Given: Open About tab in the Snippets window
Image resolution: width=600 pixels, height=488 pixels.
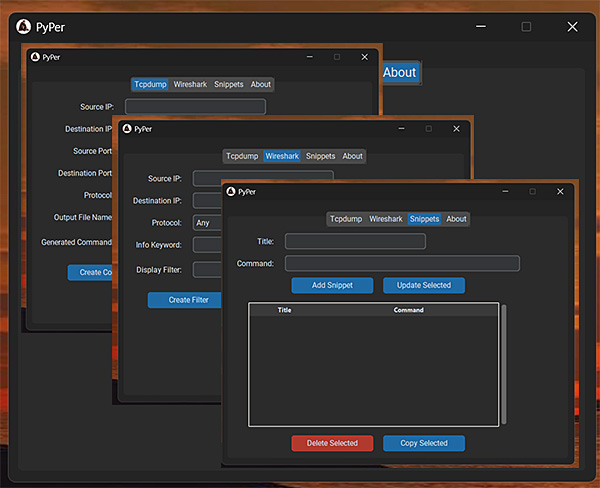Looking at the screenshot, I should pos(456,219).
